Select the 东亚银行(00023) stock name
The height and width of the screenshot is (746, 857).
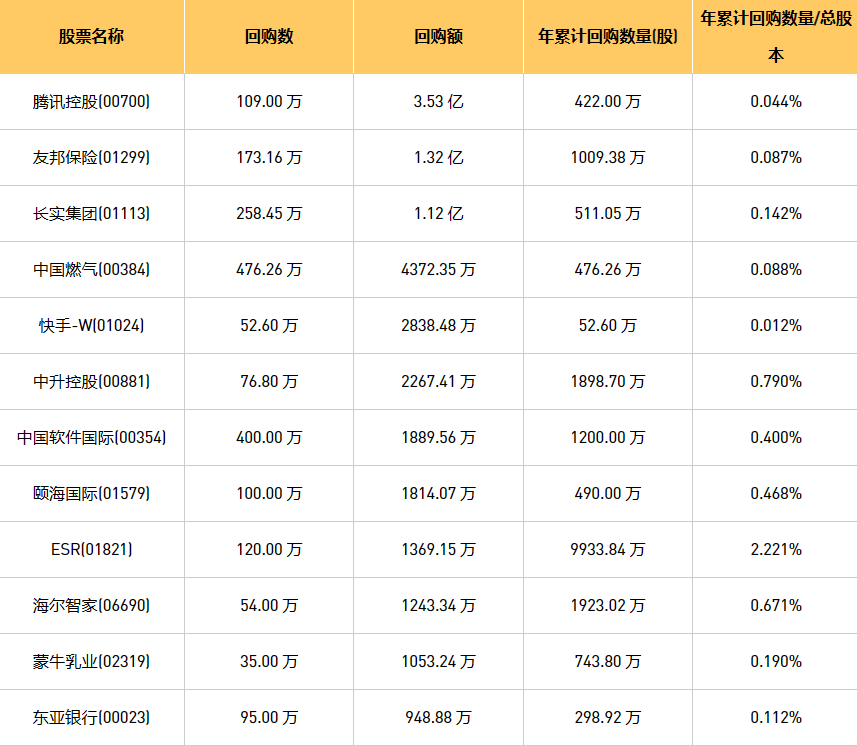click(91, 717)
